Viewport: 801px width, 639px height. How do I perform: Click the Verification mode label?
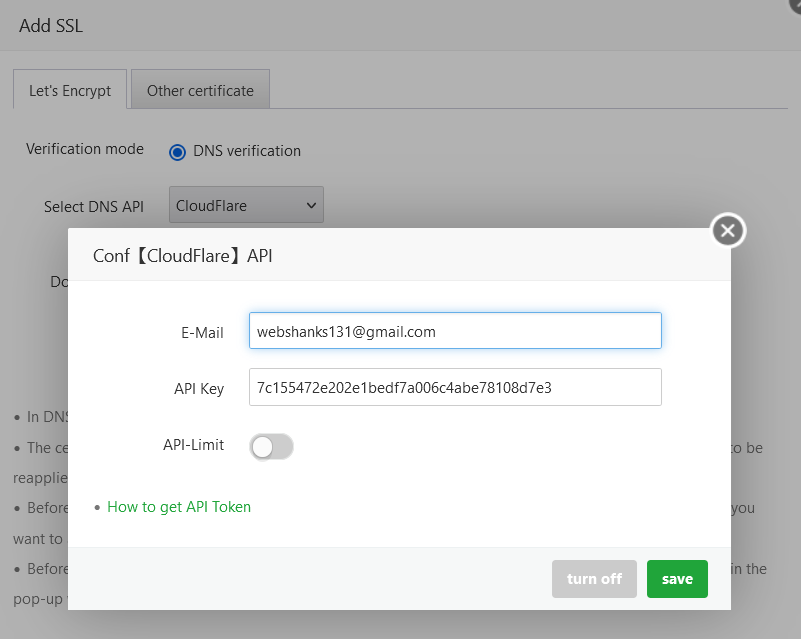point(85,149)
